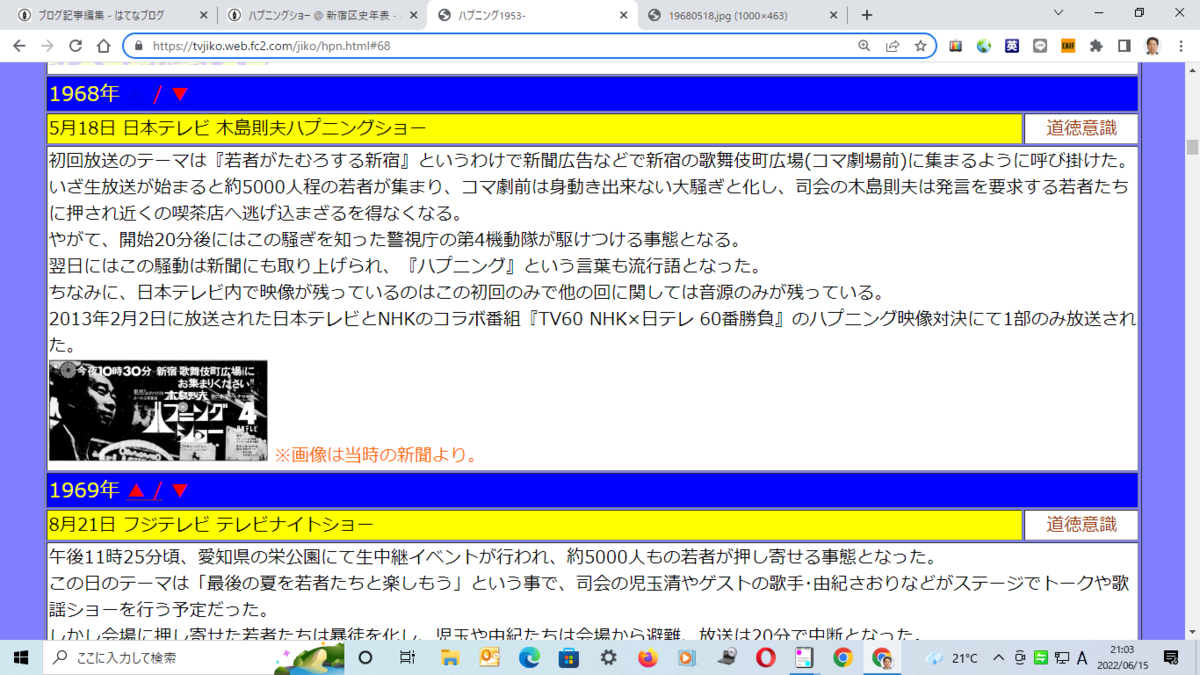Screen dimensions: 1200x675
Task: Launch Microsoft Edge from the taskbar
Action: pos(529,657)
